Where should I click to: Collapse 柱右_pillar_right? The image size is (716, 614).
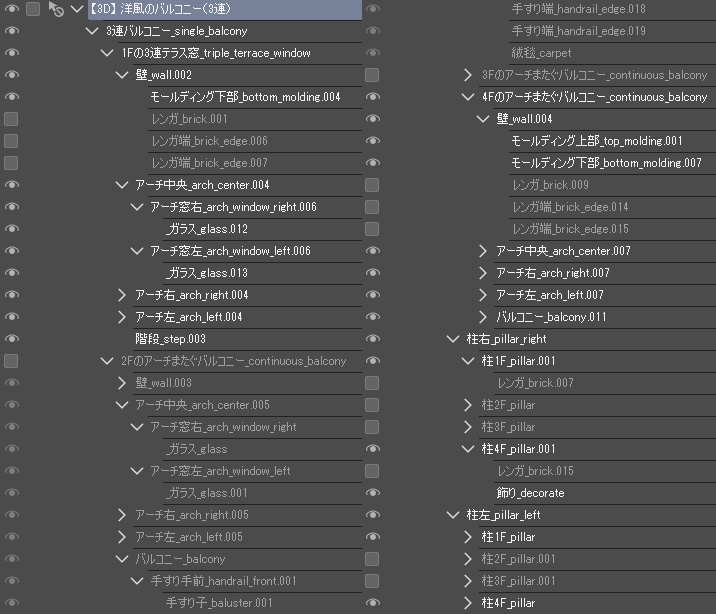point(453,339)
